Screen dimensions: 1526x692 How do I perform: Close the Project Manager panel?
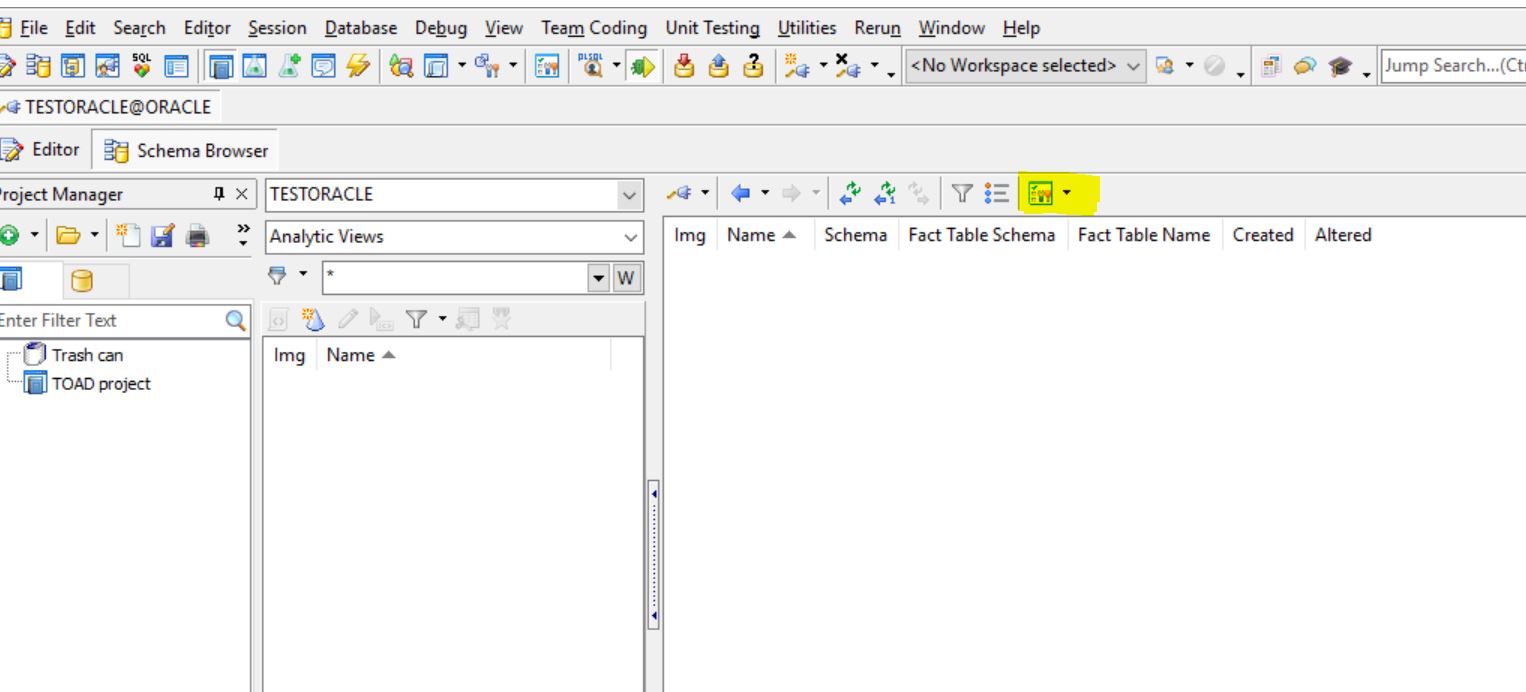[x=241, y=194]
